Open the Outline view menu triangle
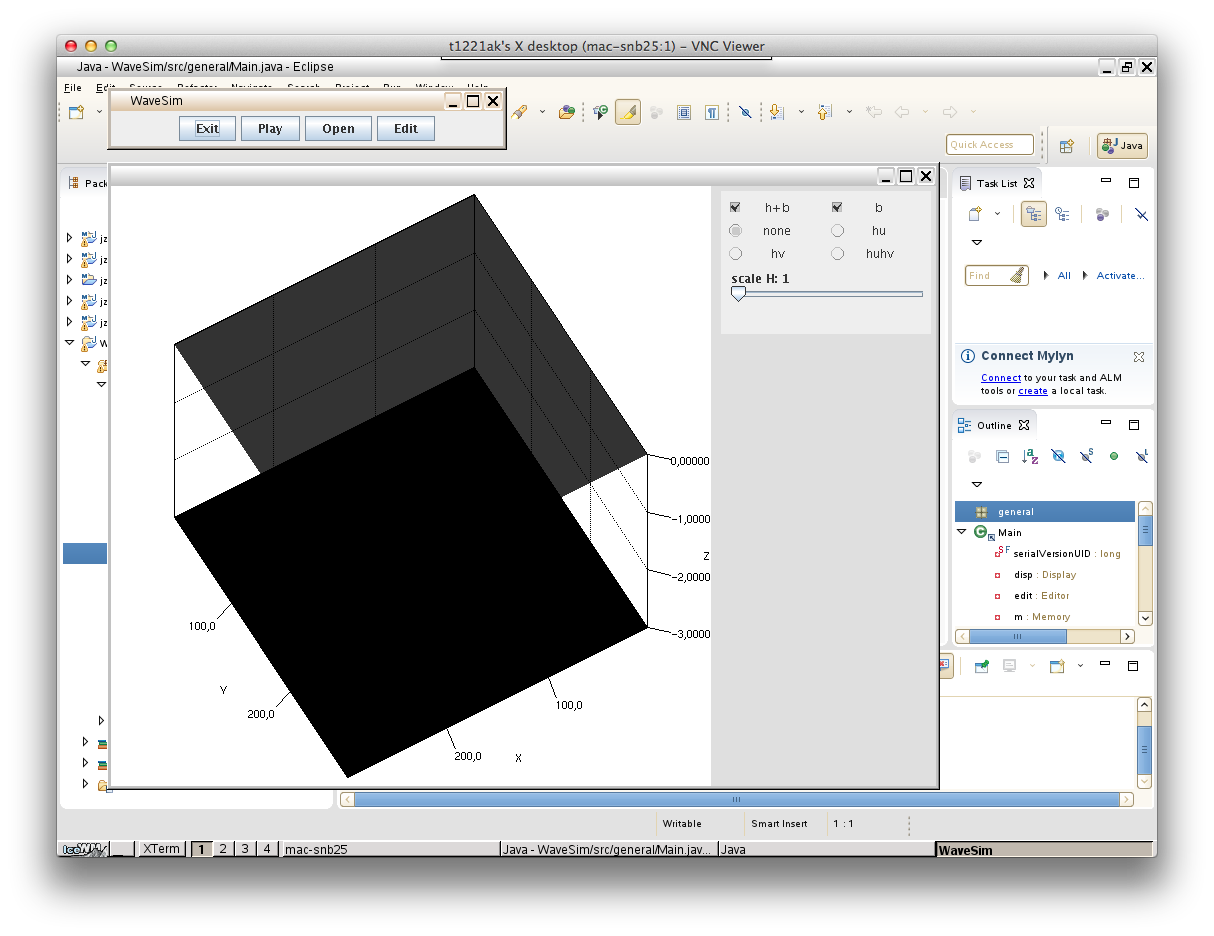1214x936 pixels. point(977,484)
